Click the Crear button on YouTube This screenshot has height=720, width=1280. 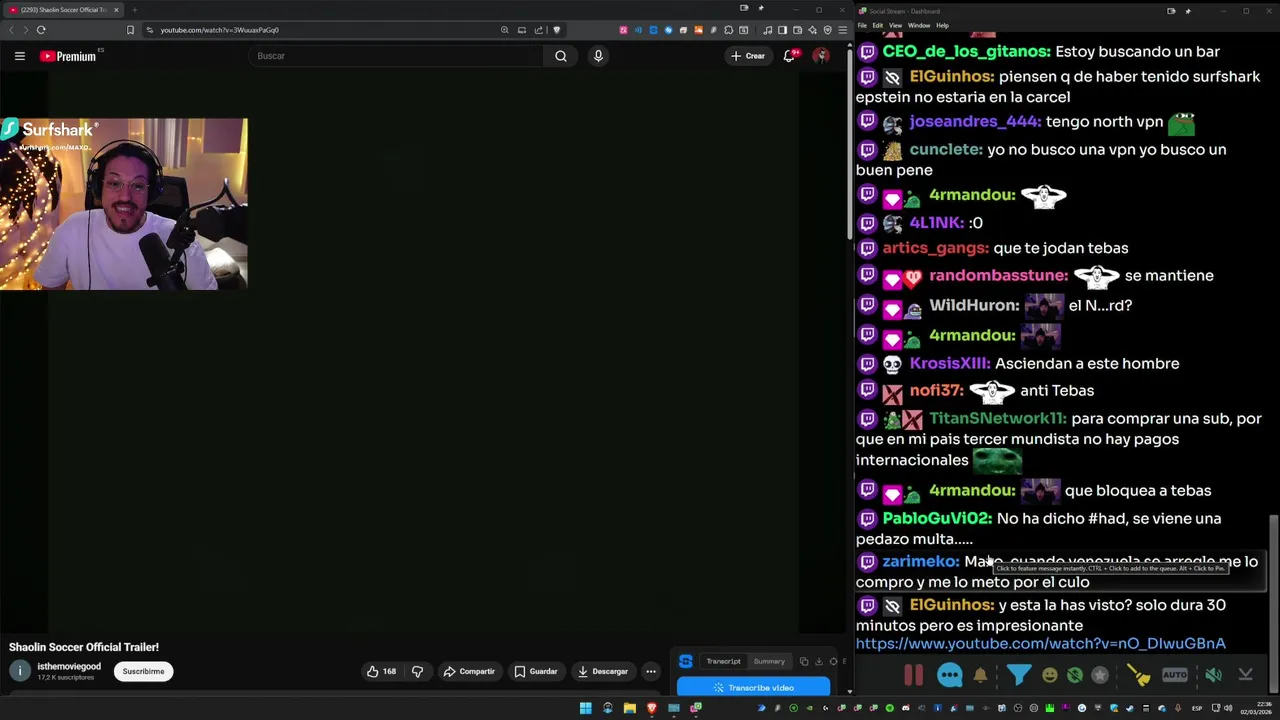[748, 56]
